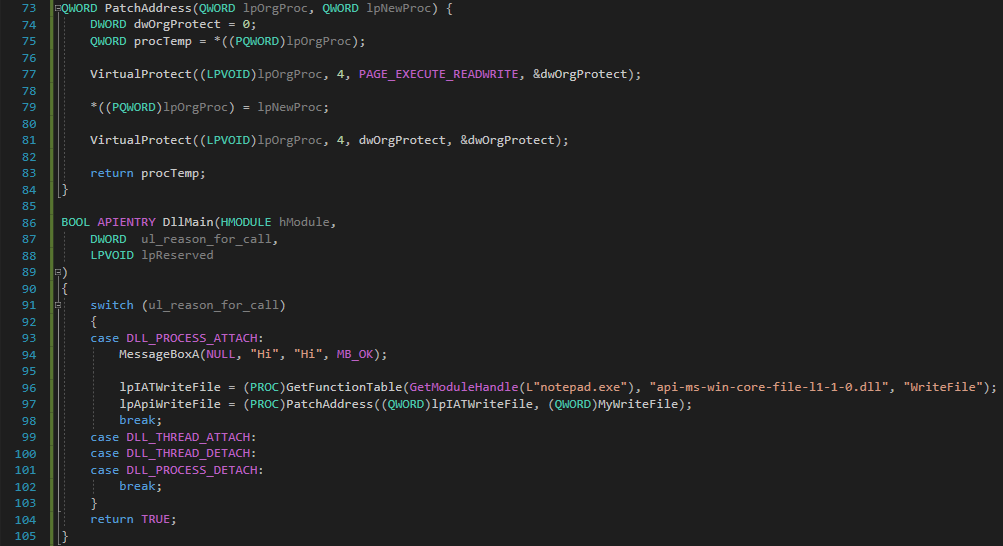Image resolution: width=1003 pixels, height=546 pixels.
Task: Click the MB_OK constant
Action: pos(354,354)
